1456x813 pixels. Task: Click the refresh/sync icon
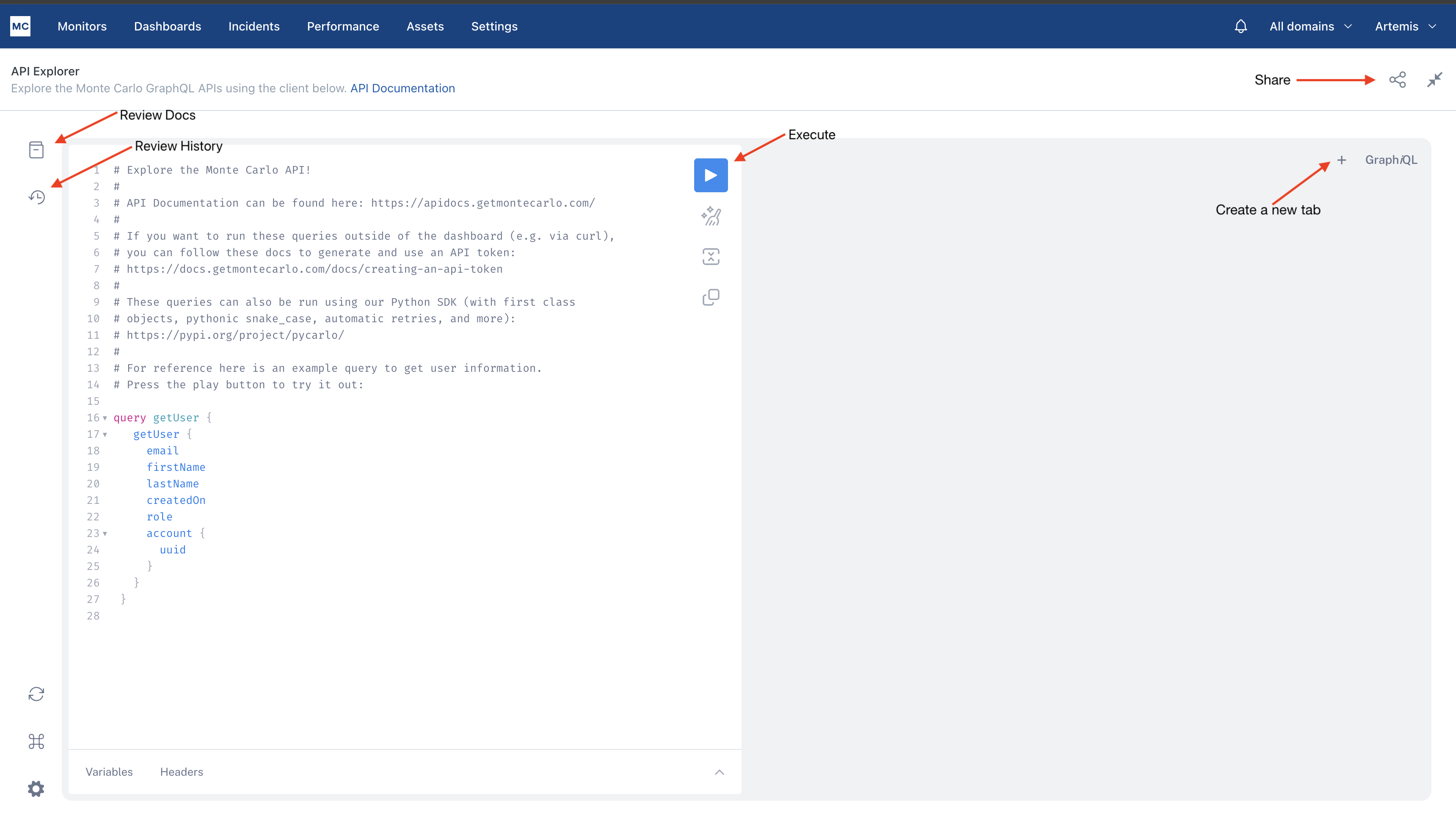35,694
